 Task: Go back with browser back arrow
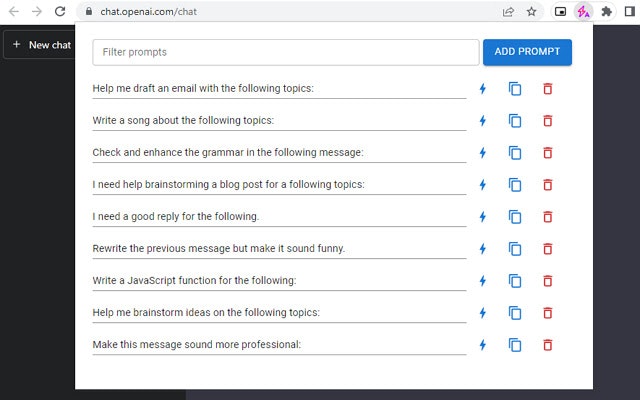click(x=14, y=11)
